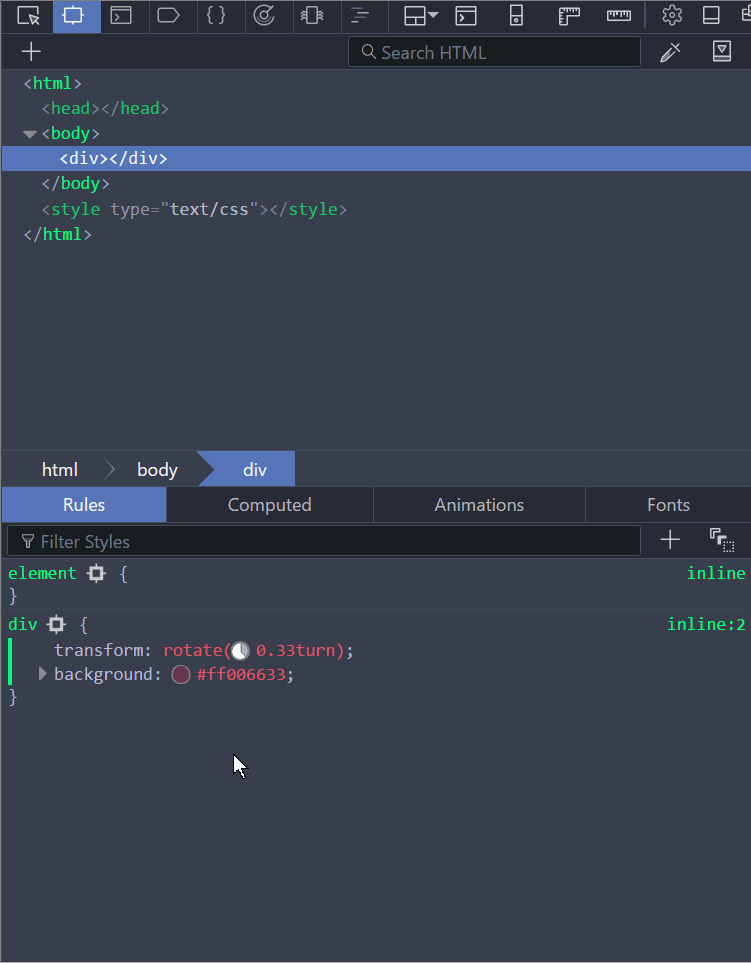Open the inline source link of the element rule
751x963 pixels.
pos(716,573)
